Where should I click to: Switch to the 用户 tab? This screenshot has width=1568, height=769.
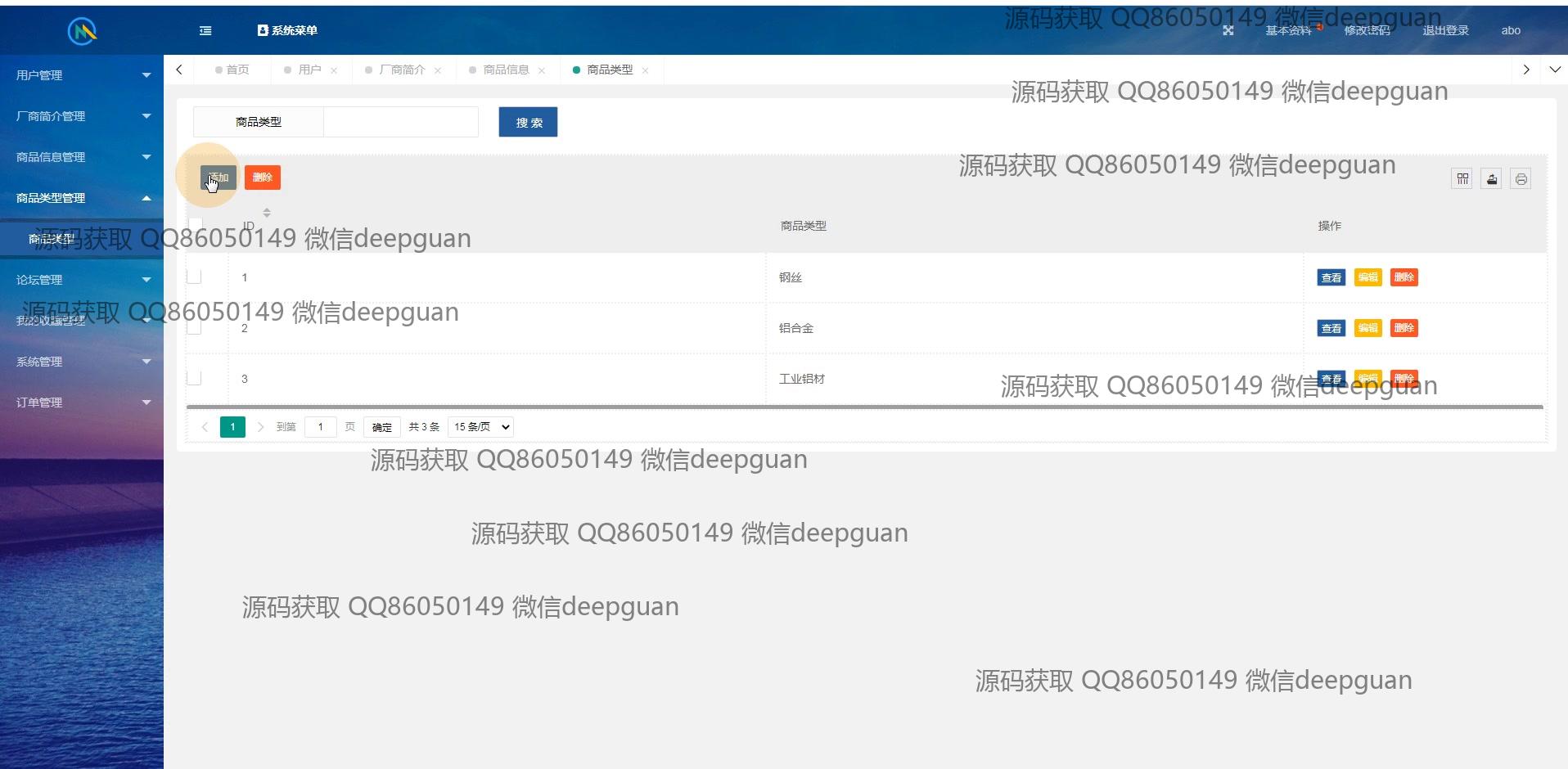[x=309, y=70]
